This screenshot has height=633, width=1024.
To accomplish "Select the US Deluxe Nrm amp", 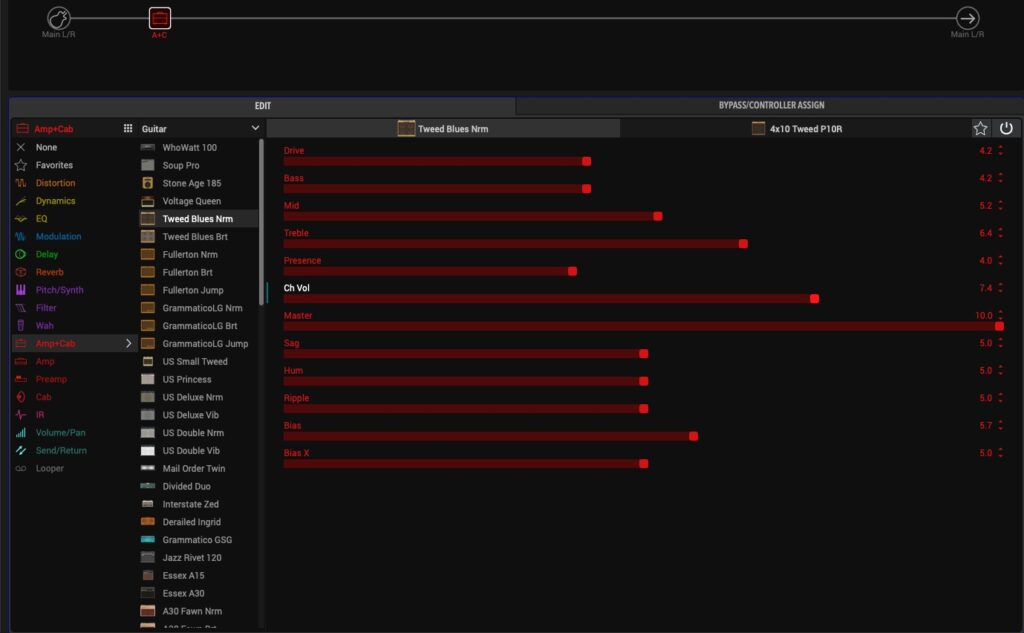I will click(x=193, y=397).
